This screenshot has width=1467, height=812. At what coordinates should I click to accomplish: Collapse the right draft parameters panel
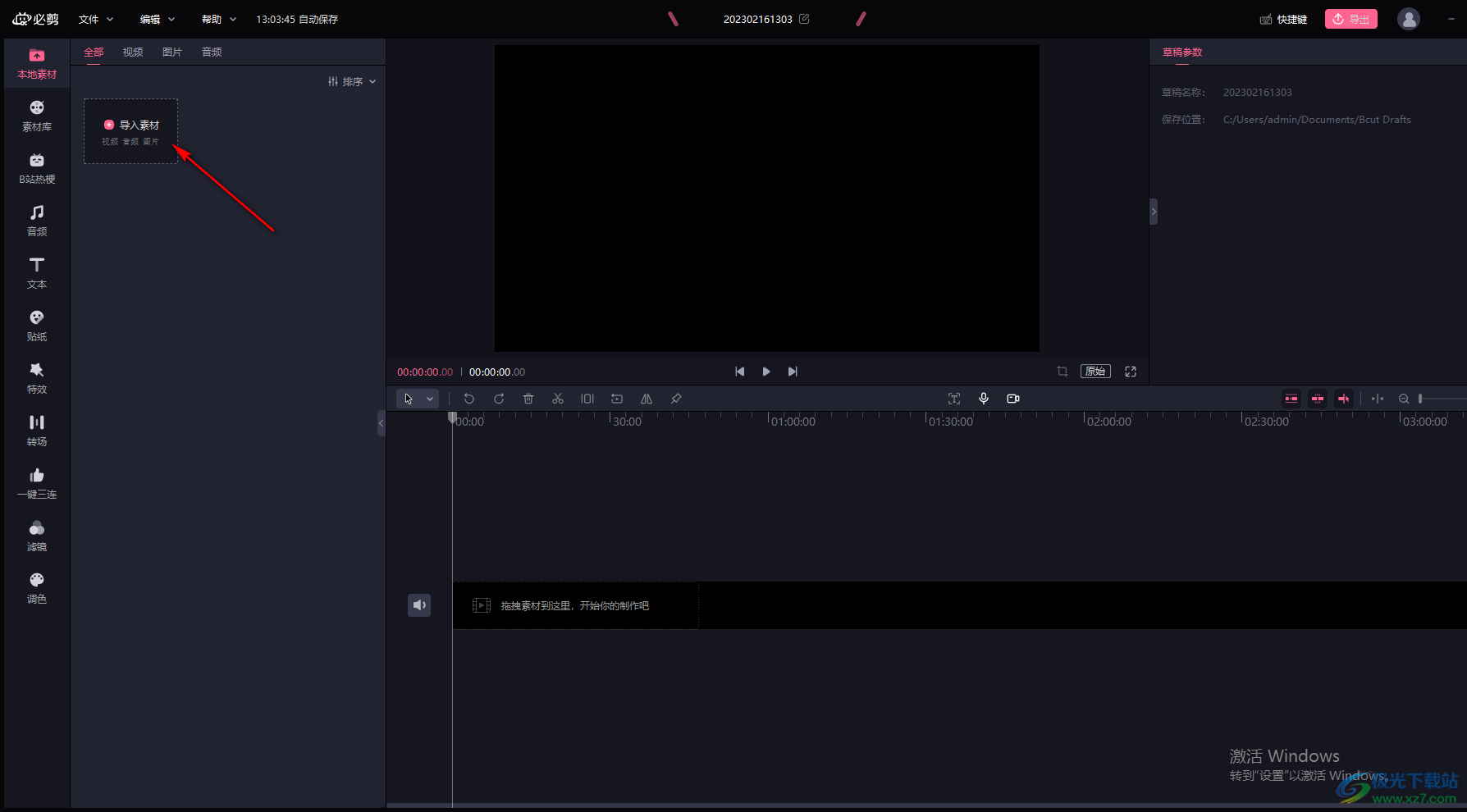(x=1154, y=212)
